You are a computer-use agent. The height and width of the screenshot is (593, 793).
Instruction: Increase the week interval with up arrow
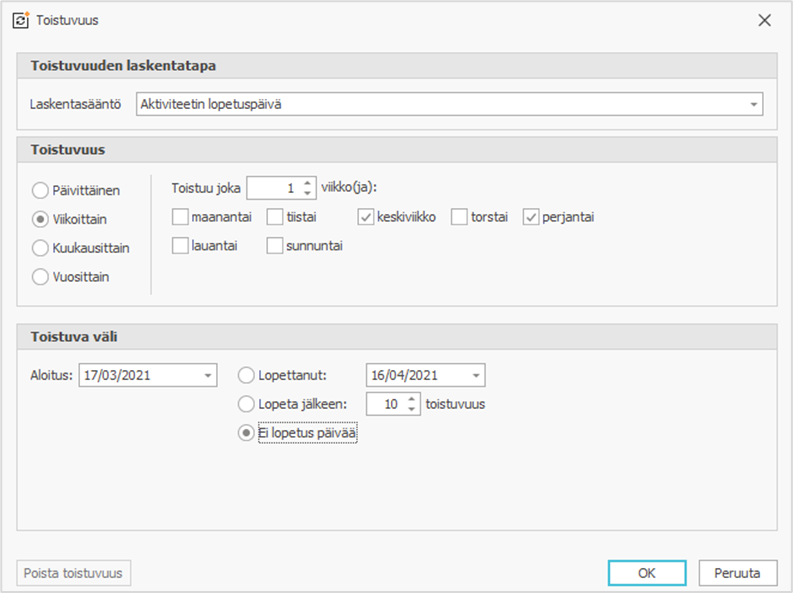[x=307, y=183]
